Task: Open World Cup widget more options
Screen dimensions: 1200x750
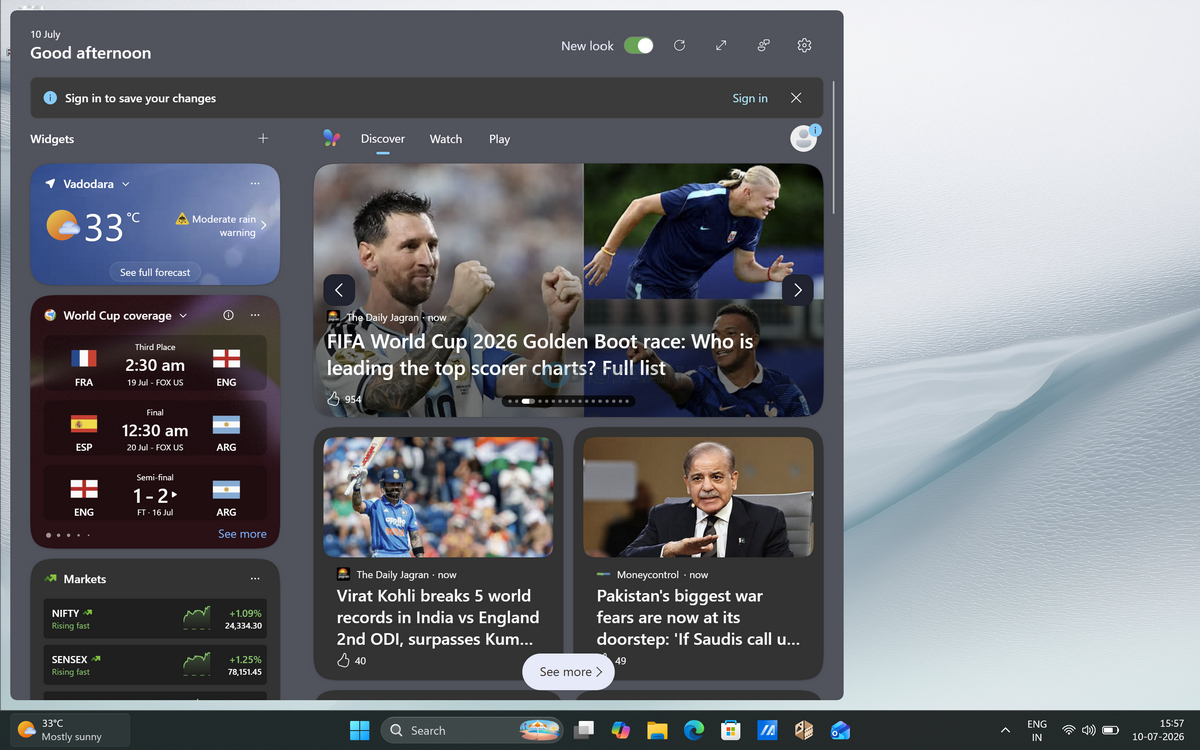Action: click(255, 315)
